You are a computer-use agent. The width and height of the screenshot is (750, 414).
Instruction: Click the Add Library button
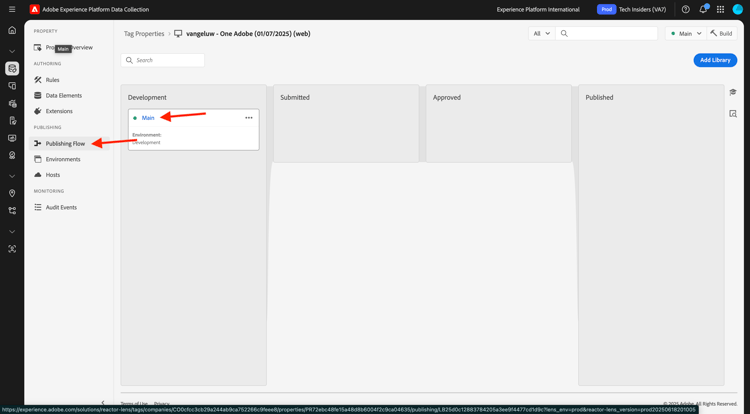(715, 60)
